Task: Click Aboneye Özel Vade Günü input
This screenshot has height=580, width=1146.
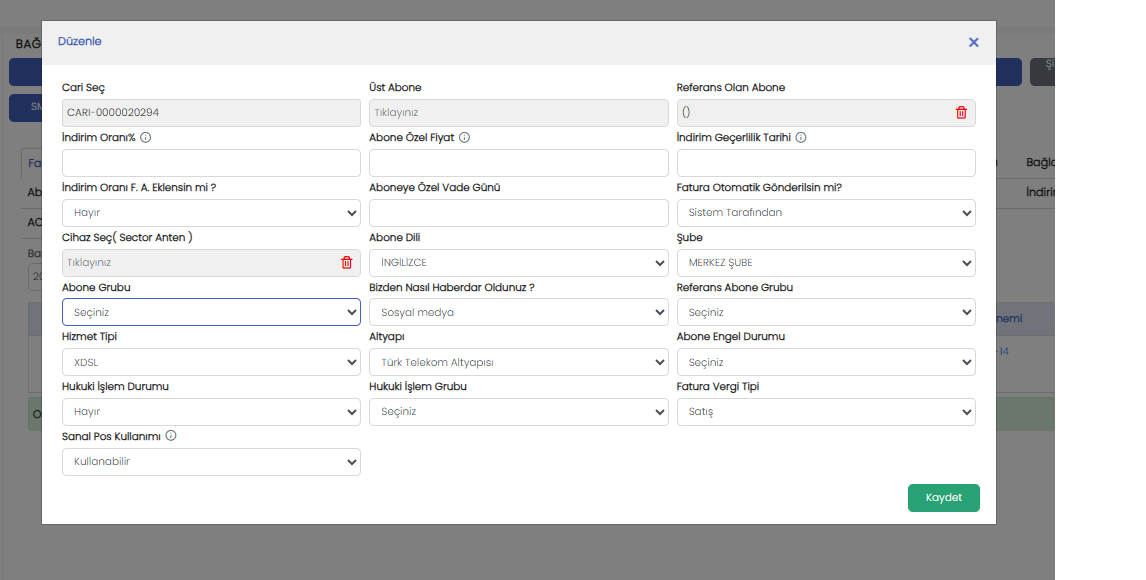Action: 518,213
